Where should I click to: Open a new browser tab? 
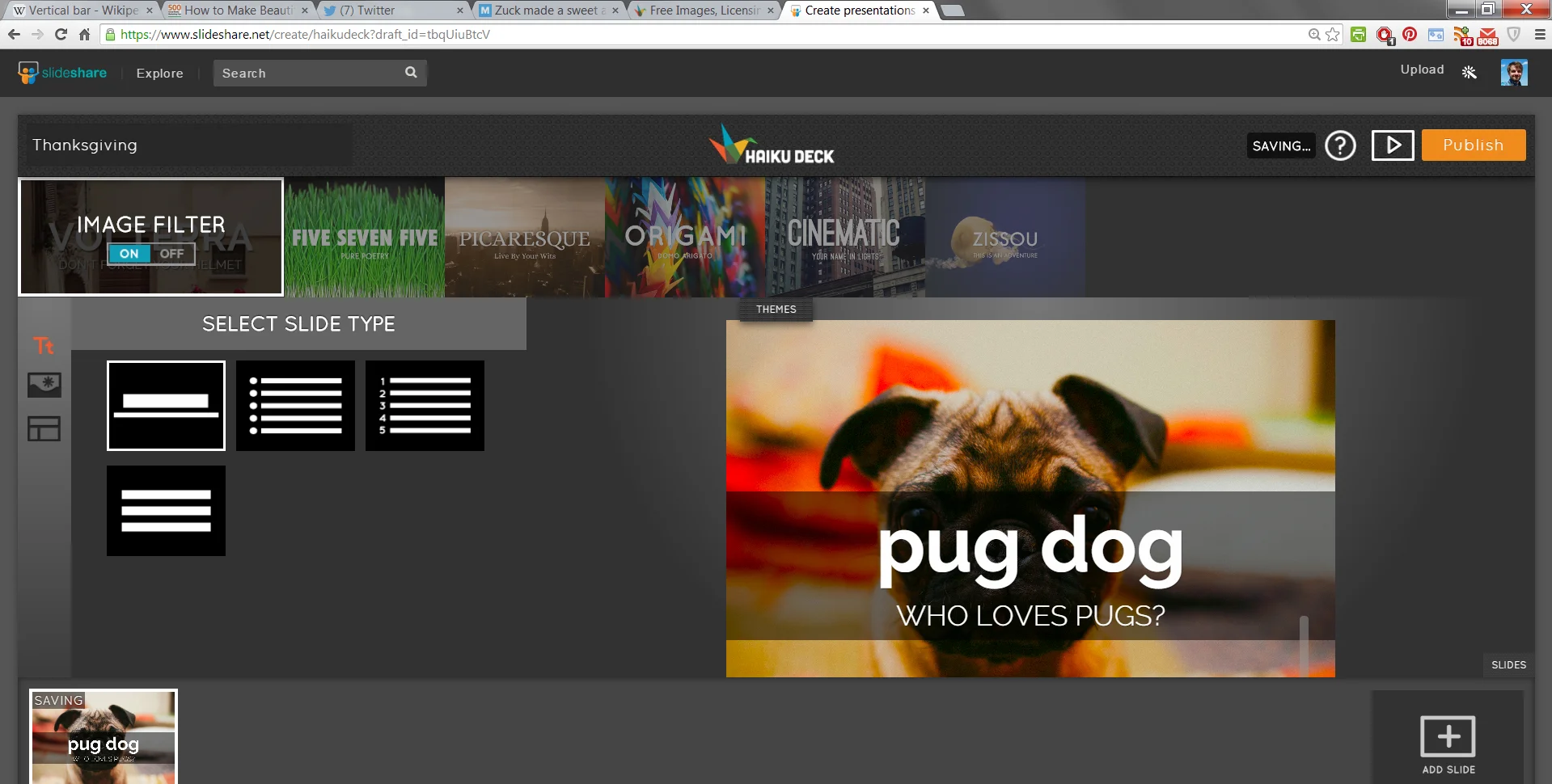[x=953, y=11]
